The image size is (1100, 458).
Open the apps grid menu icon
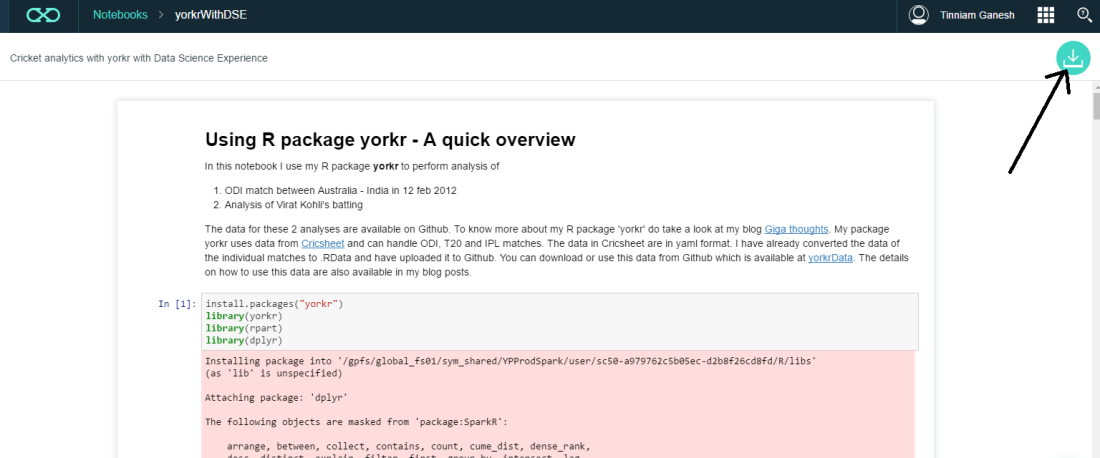pos(1046,15)
